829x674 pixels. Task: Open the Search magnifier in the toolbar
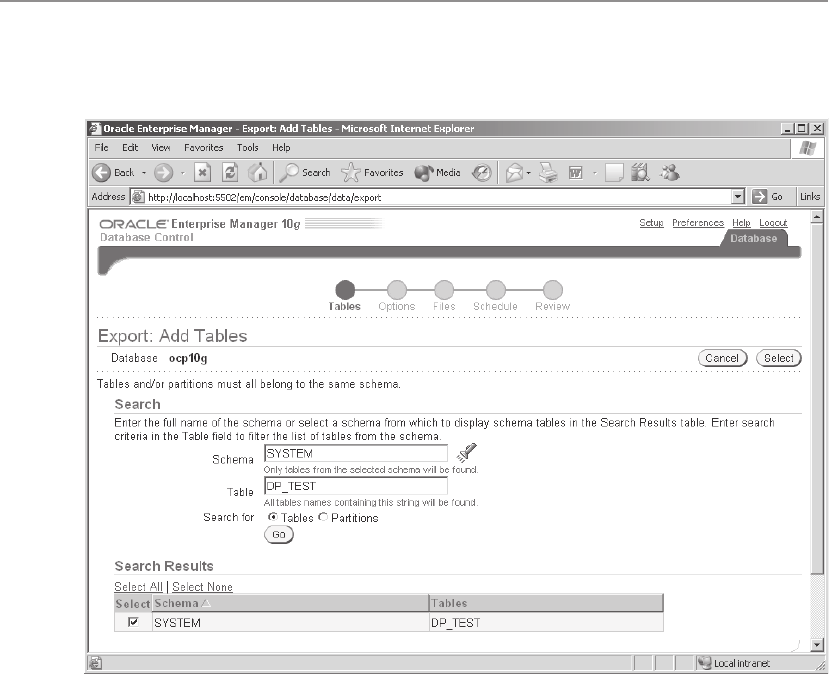[289, 172]
